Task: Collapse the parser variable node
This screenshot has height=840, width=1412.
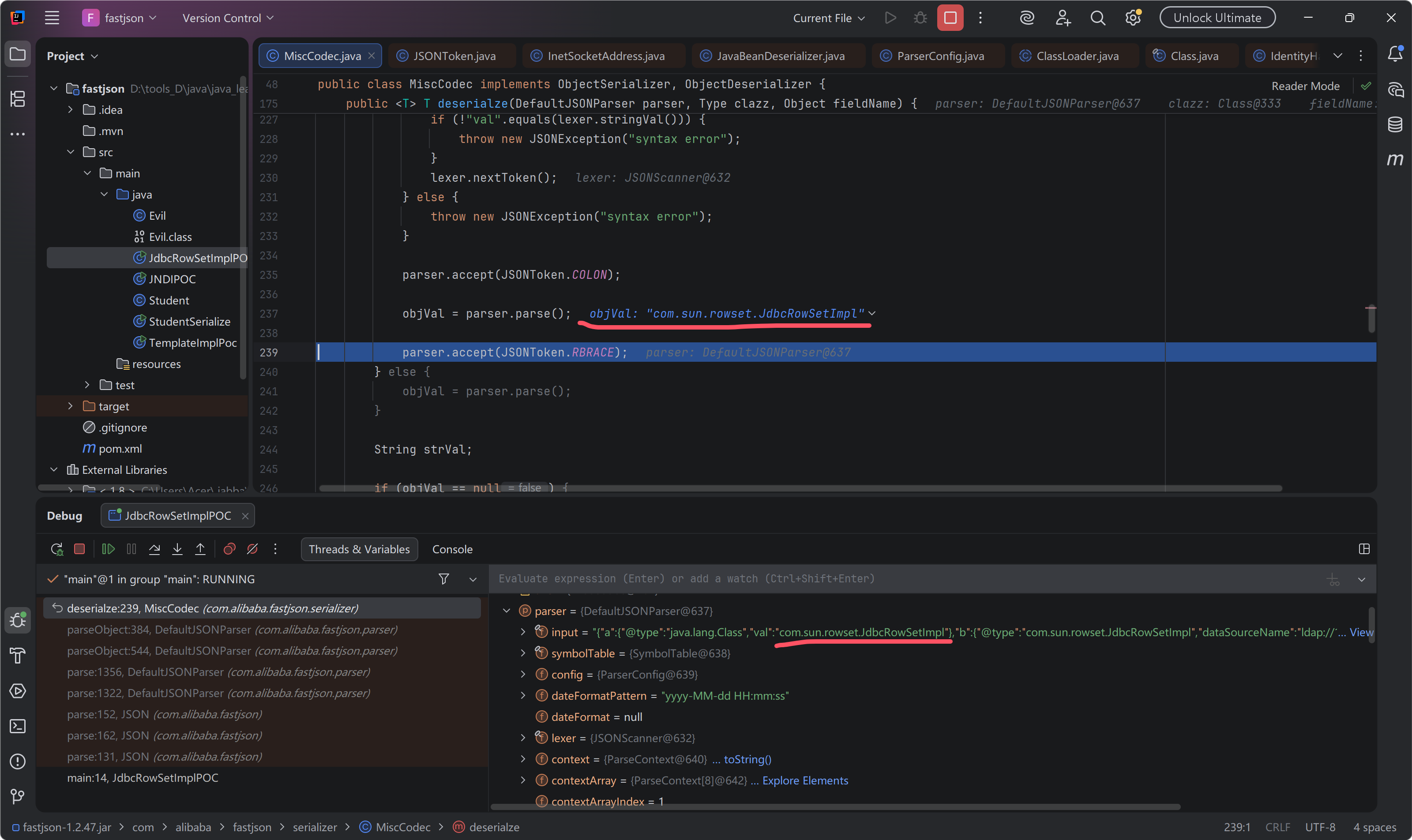Action: point(507,611)
